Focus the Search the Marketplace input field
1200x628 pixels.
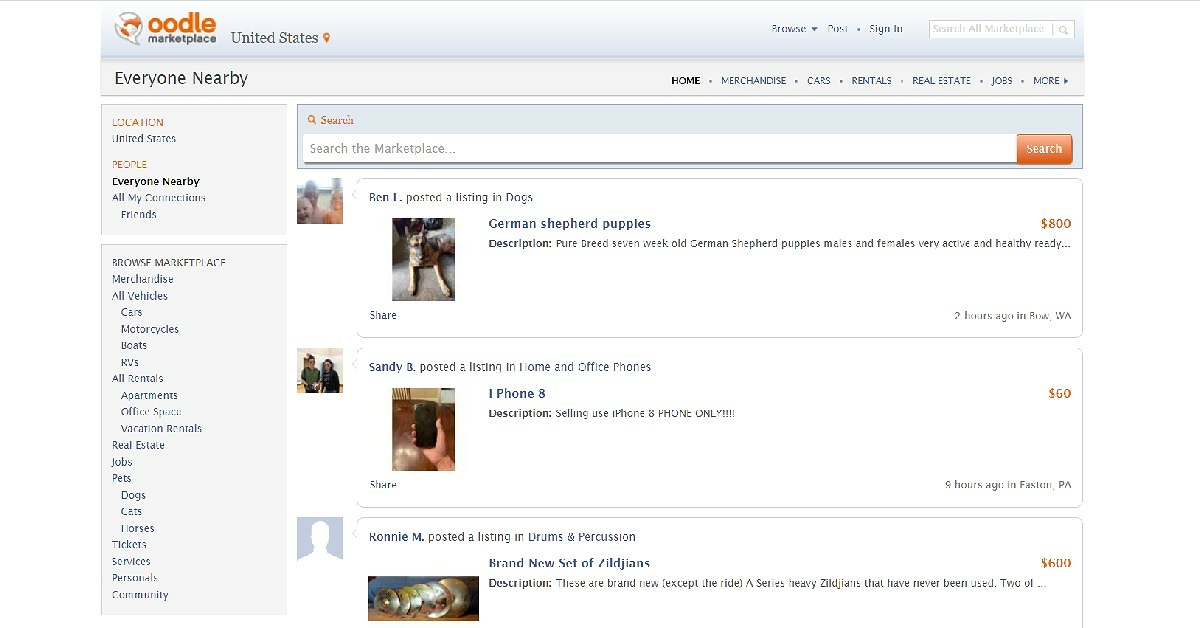659,149
